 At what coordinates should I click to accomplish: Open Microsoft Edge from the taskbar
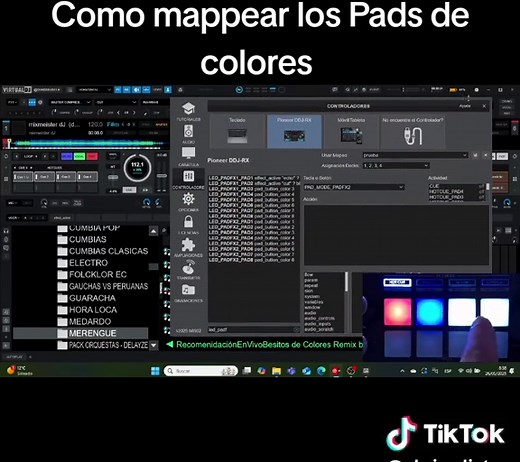pyautogui.click(x=321, y=371)
